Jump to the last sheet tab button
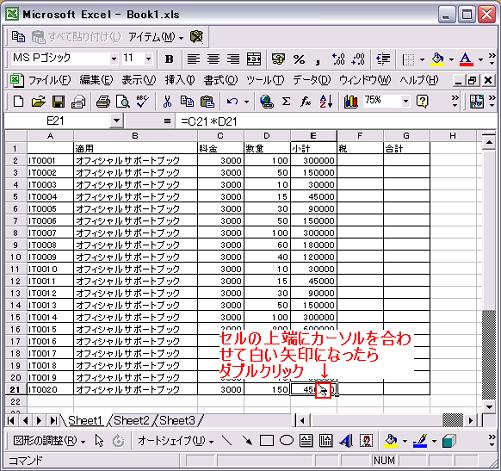The width and height of the screenshot is (501, 471). click(53, 420)
